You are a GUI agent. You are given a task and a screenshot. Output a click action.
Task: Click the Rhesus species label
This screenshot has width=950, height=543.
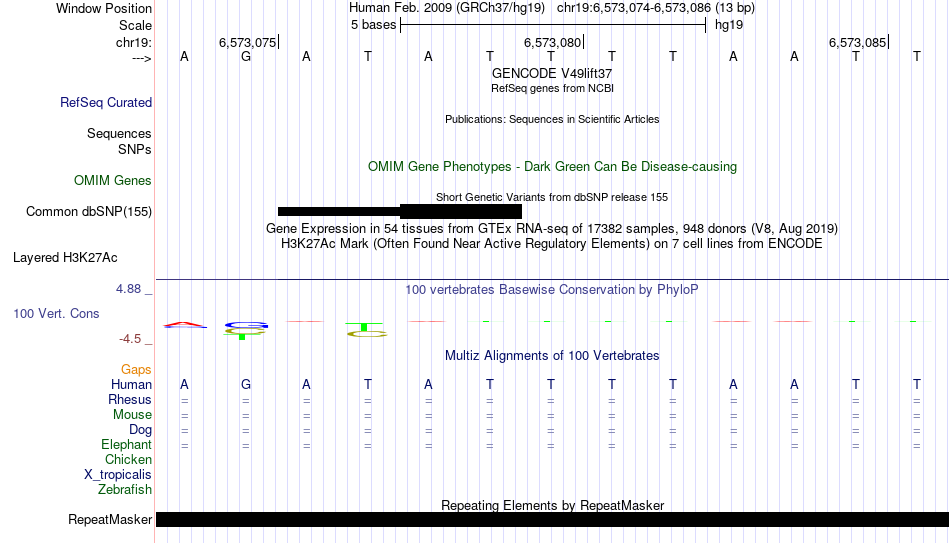click(130, 400)
